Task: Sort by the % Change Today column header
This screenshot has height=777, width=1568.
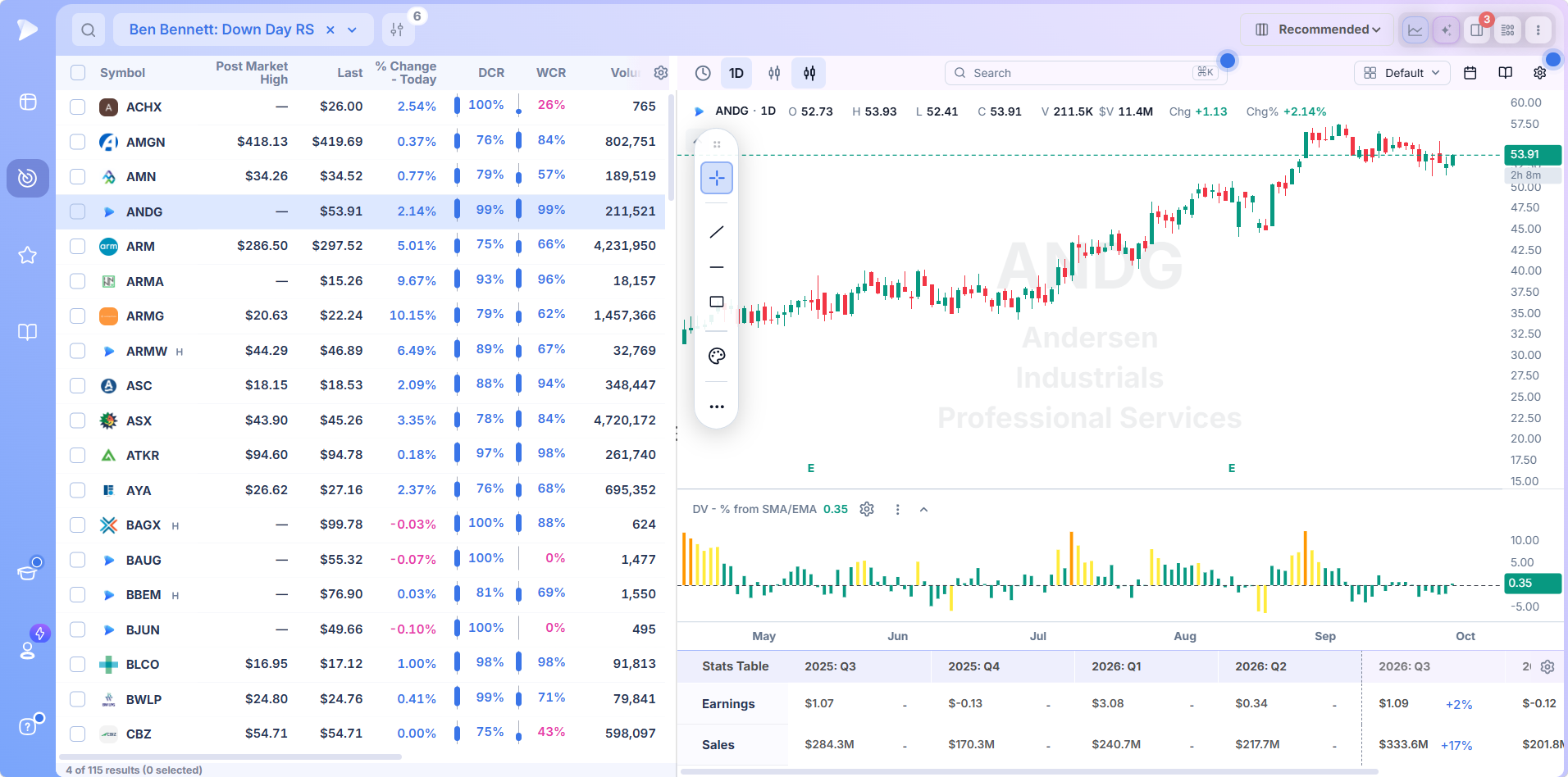Action: point(406,73)
